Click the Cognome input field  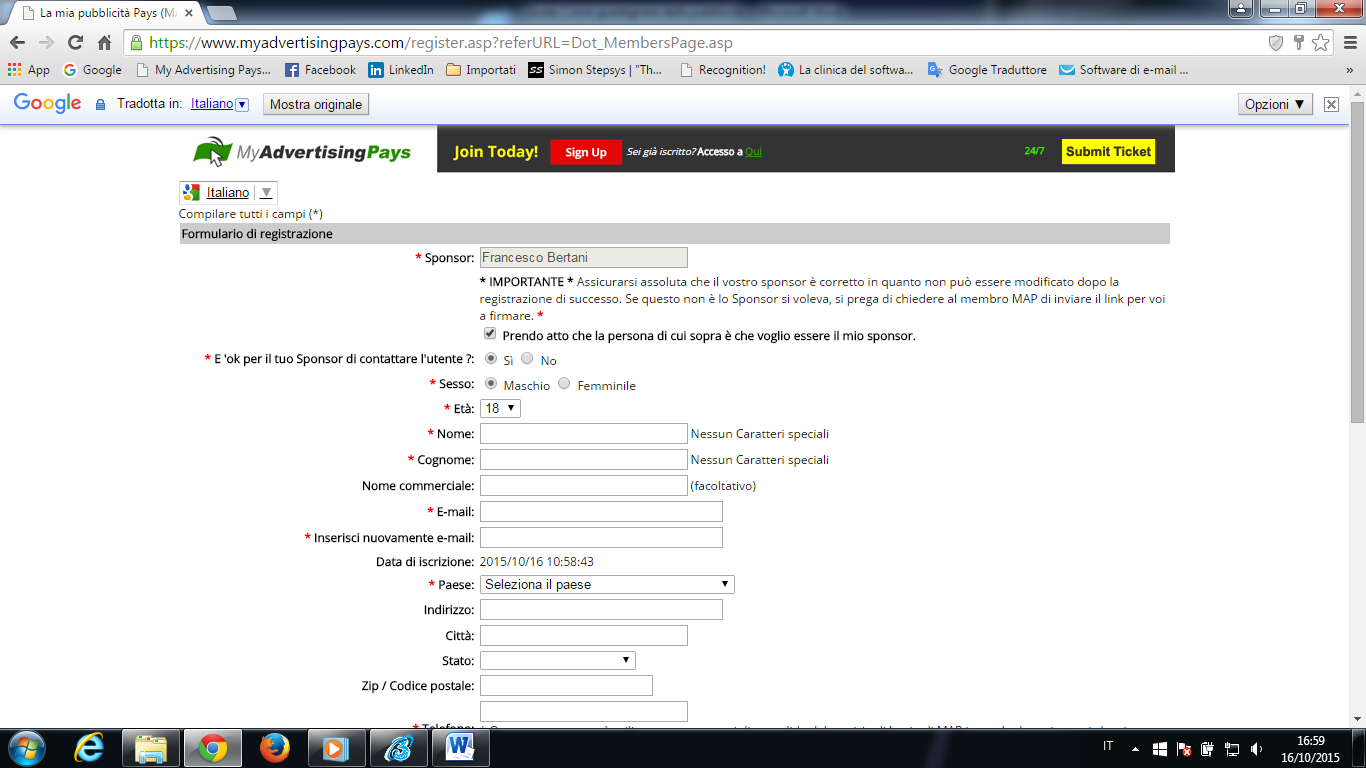pyautogui.click(x=584, y=459)
